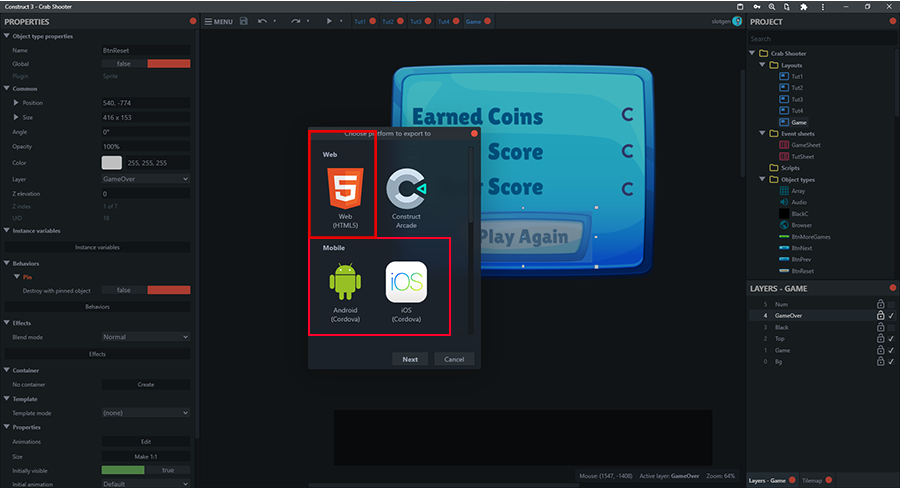The height and width of the screenshot is (489, 900).
Task: Toggle visibility checkbox of Bg layer
Action: pyautogui.click(x=891, y=362)
